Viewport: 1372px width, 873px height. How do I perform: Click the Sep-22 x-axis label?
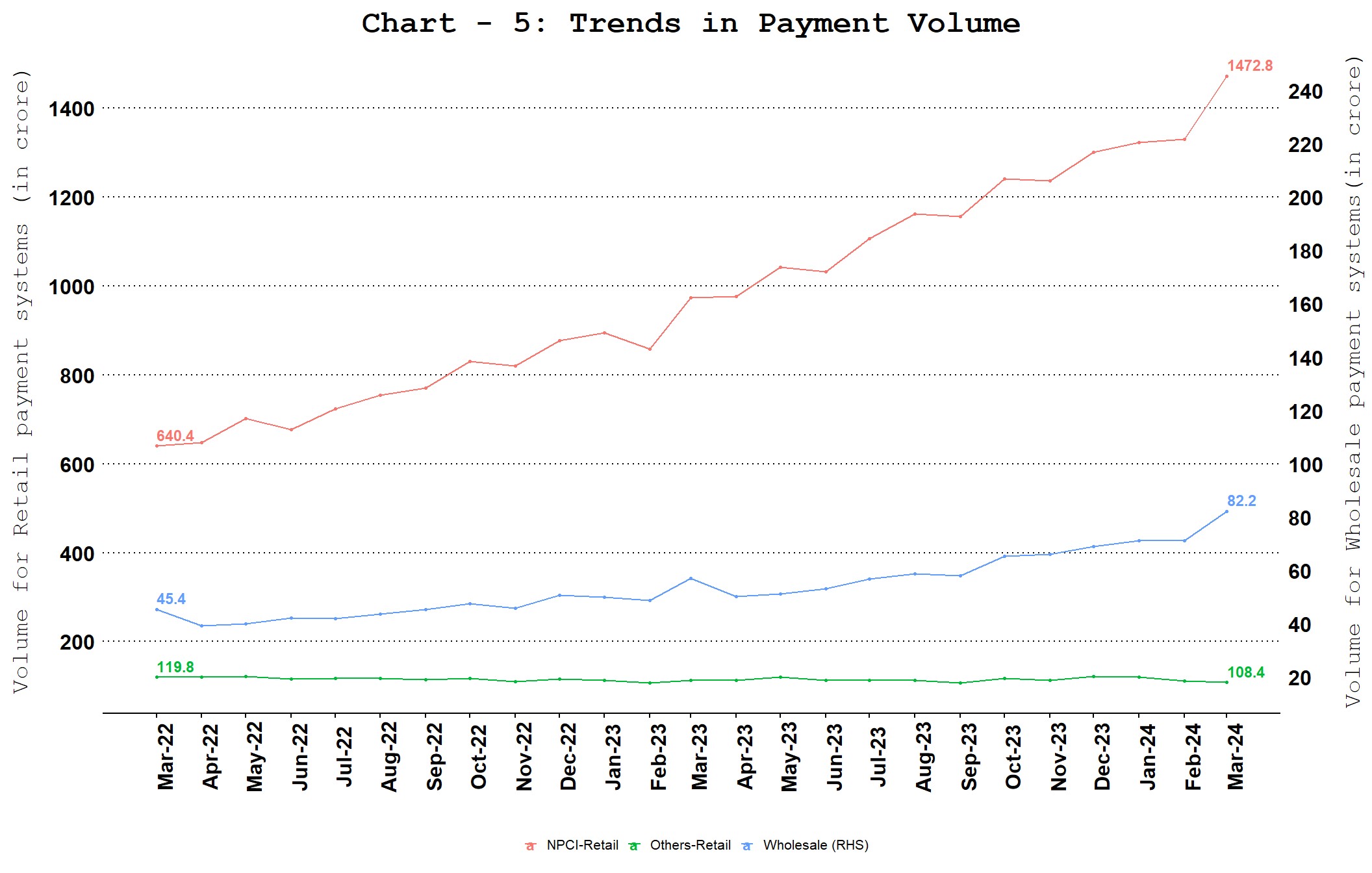pyautogui.click(x=435, y=757)
